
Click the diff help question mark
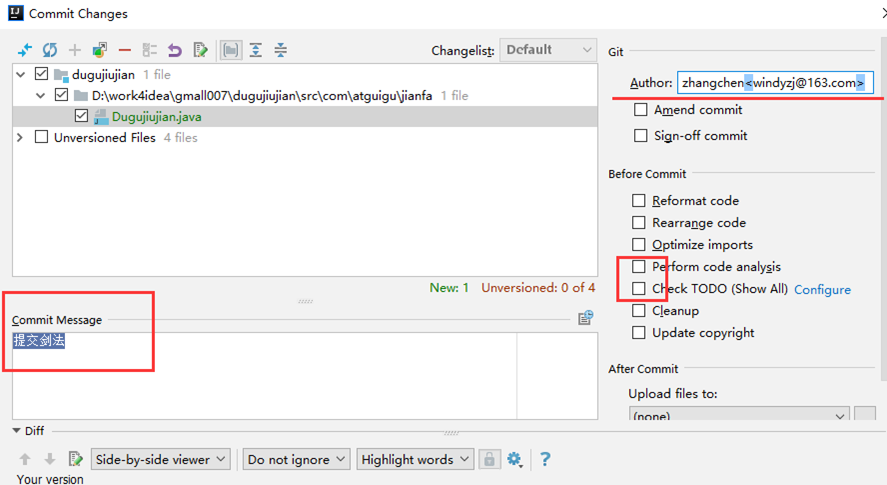click(x=545, y=459)
